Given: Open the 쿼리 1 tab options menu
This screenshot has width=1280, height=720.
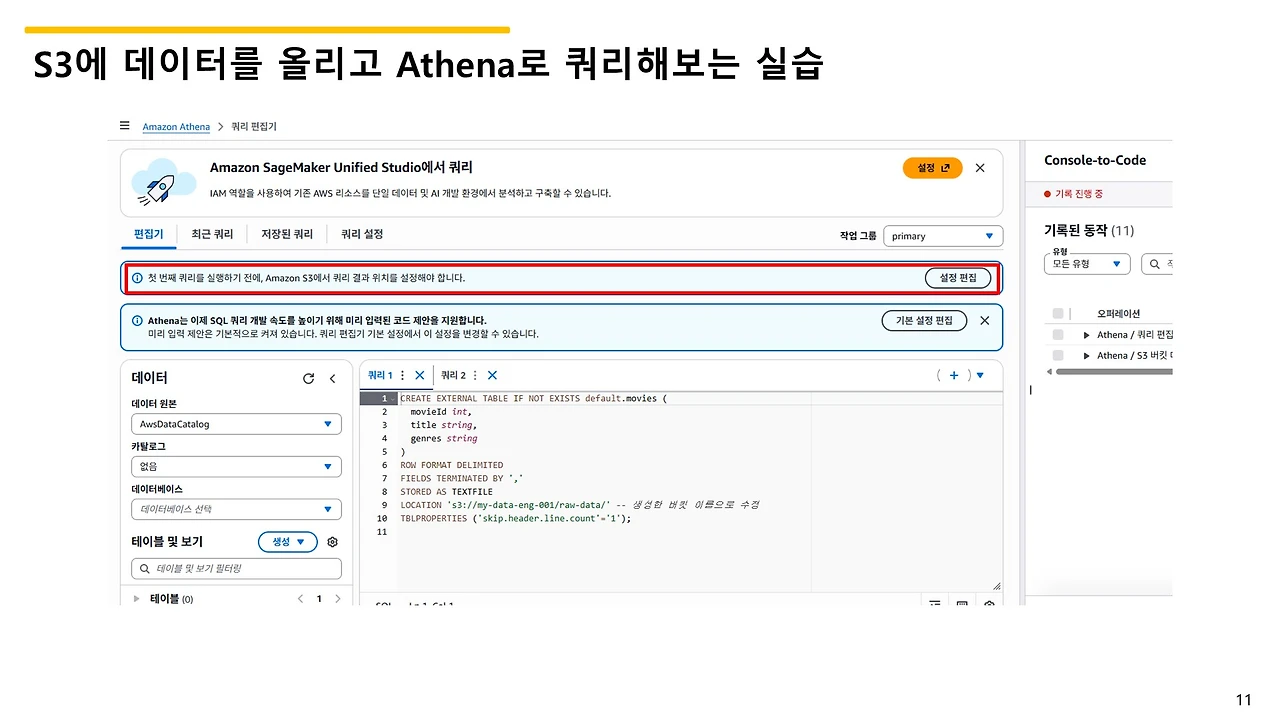Looking at the screenshot, I should click(x=403, y=375).
